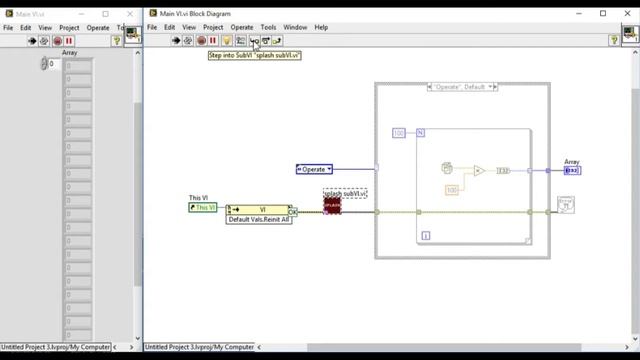
Task: Abort execution in Main VI front panel
Action: click(58, 41)
